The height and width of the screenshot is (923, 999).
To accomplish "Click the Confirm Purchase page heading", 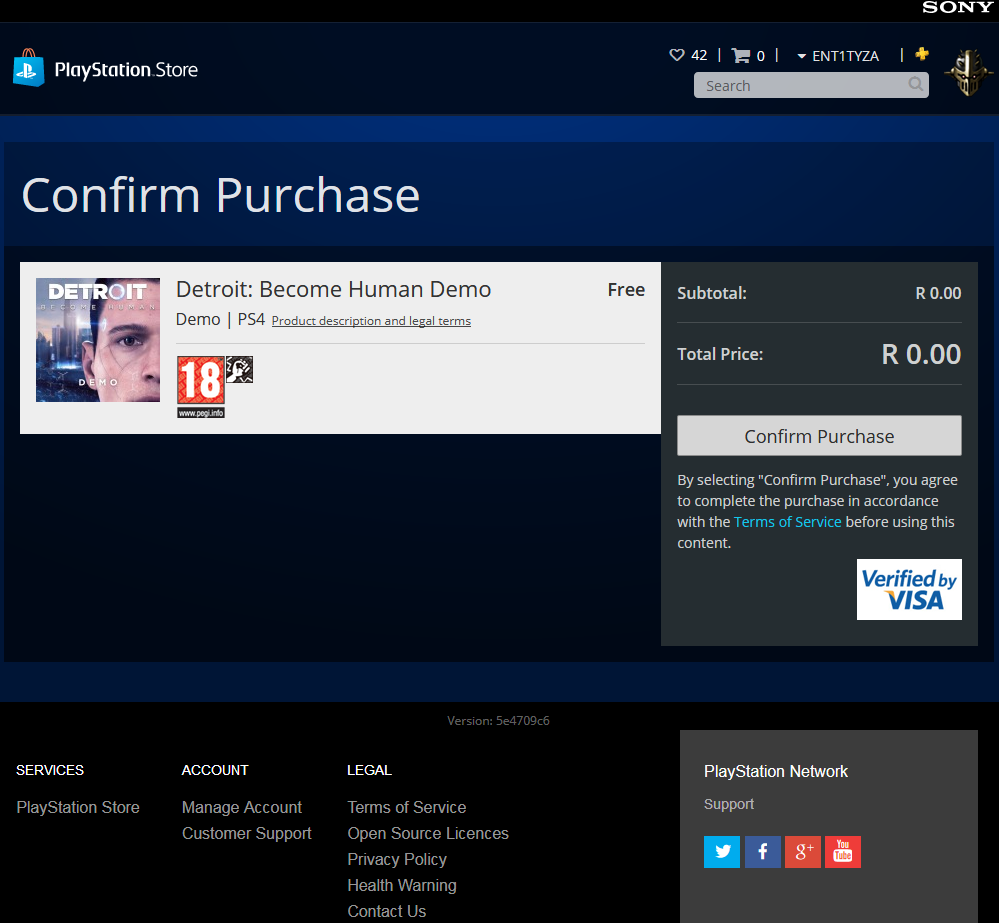I will (x=220, y=195).
